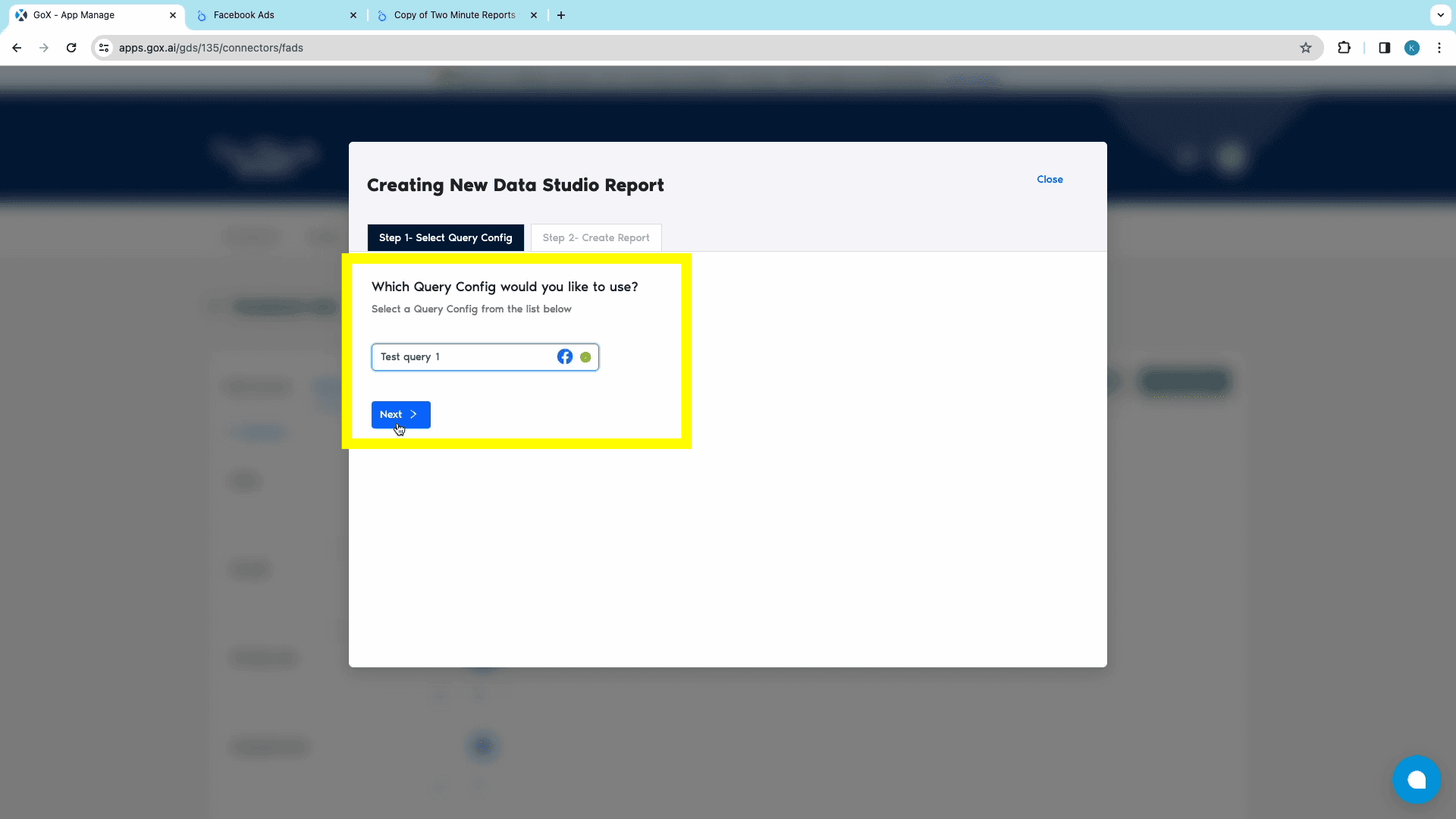The image size is (1456, 819).
Task: Bookmark this page with star icon
Action: [1306, 48]
